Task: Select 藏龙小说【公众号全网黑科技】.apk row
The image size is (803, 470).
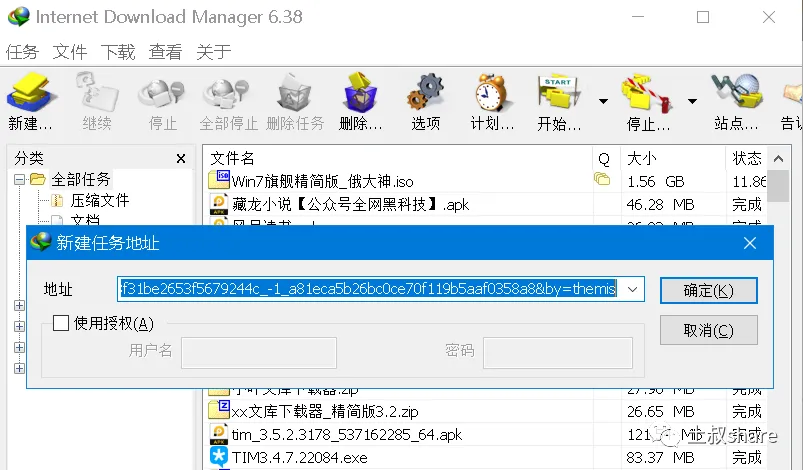Action: click(x=487, y=204)
